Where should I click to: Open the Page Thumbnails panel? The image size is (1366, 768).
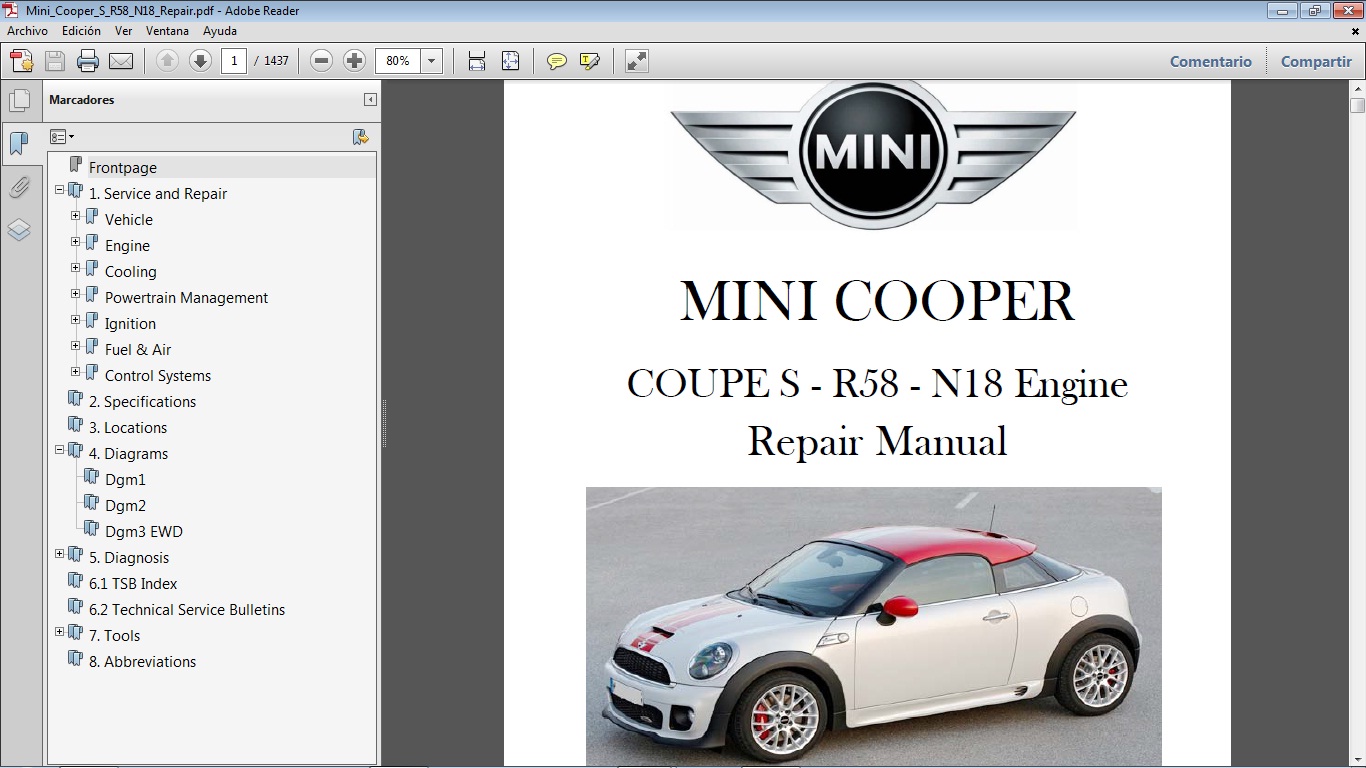pos(21,99)
